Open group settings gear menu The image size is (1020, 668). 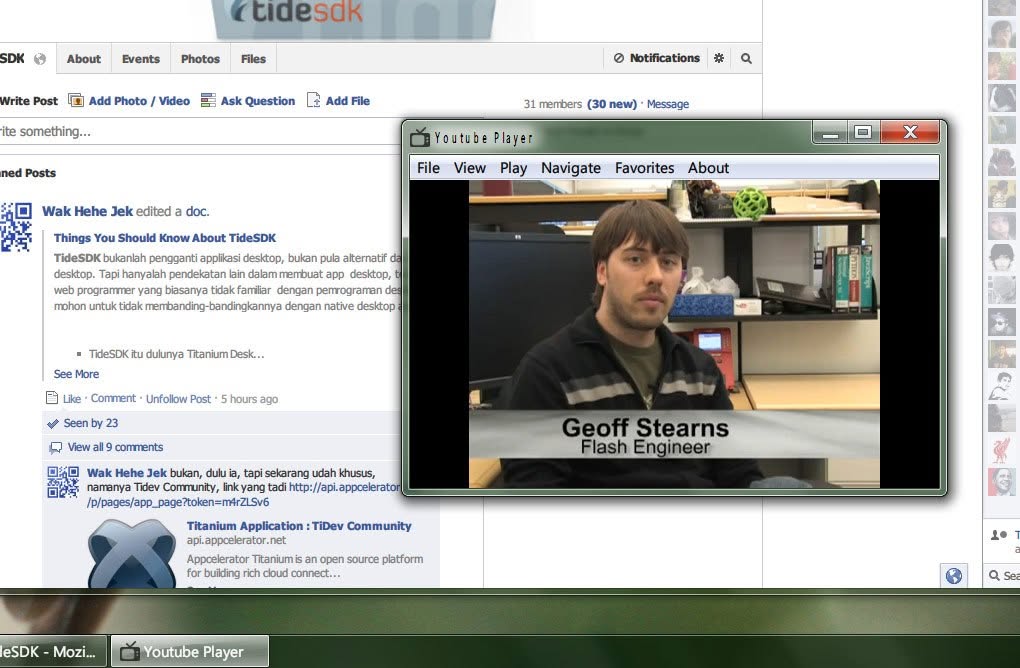point(719,58)
